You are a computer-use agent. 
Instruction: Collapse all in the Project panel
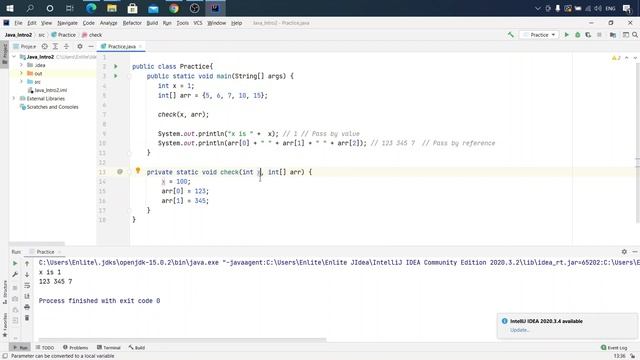click(66, 47)
